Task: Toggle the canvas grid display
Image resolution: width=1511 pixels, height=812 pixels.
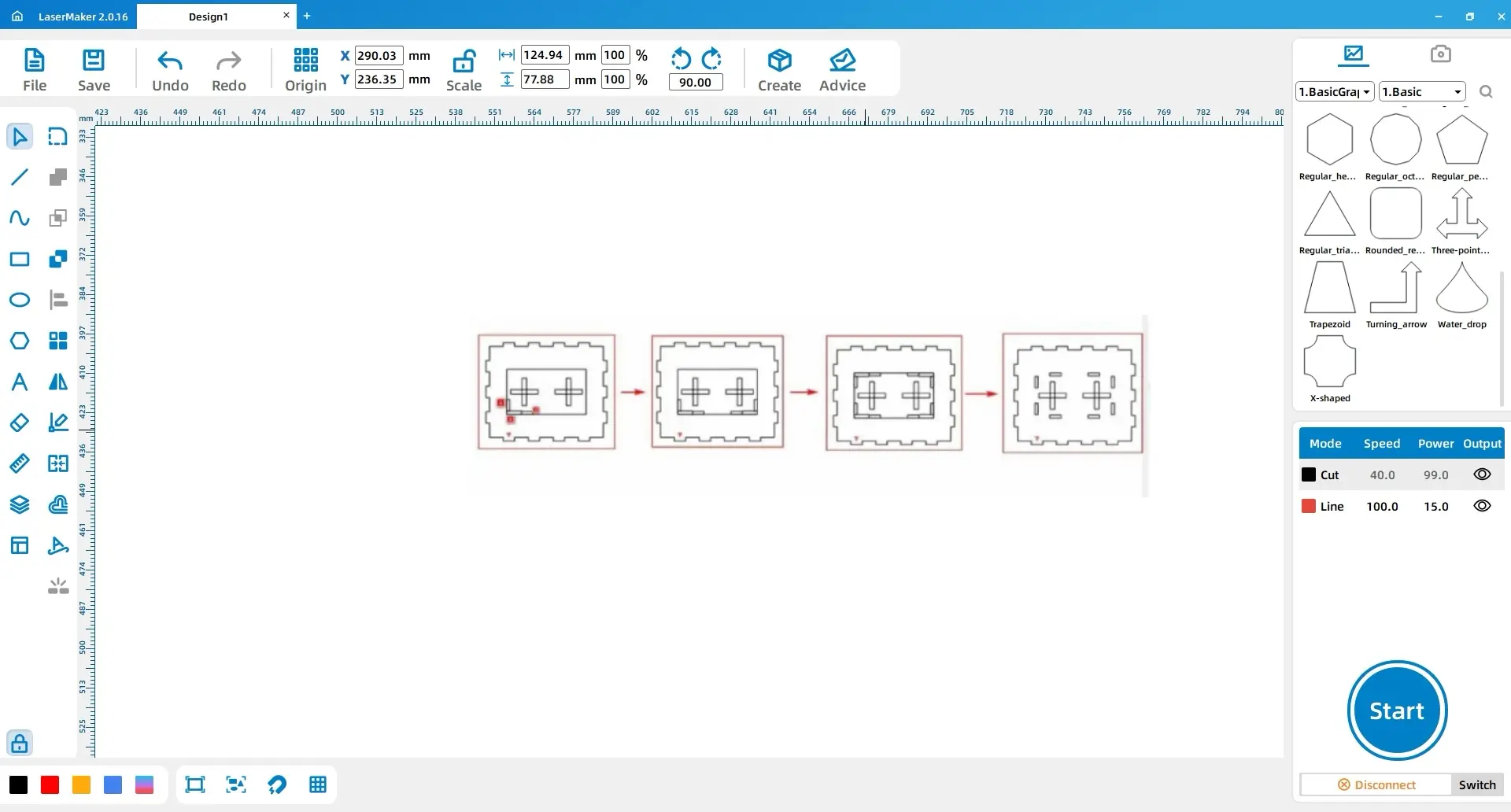Action: point(318,784)
